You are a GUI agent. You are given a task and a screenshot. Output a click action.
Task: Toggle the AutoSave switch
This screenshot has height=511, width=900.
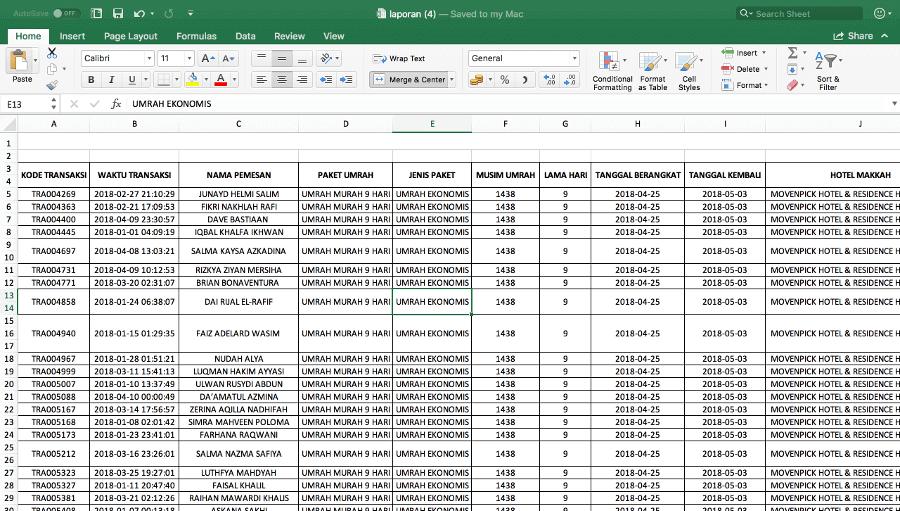pos(65,14)
